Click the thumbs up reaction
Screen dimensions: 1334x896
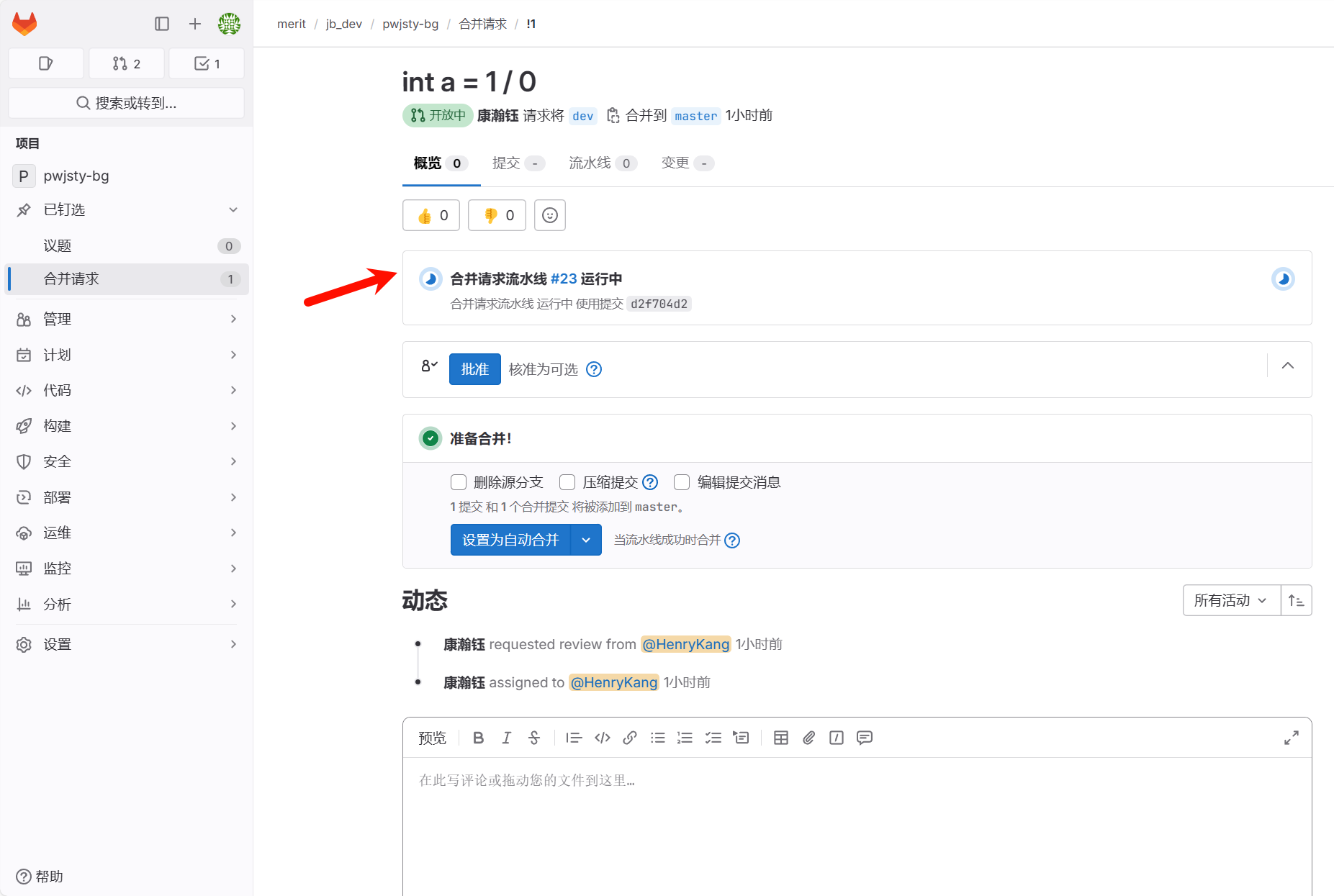[x=431, y=215]
